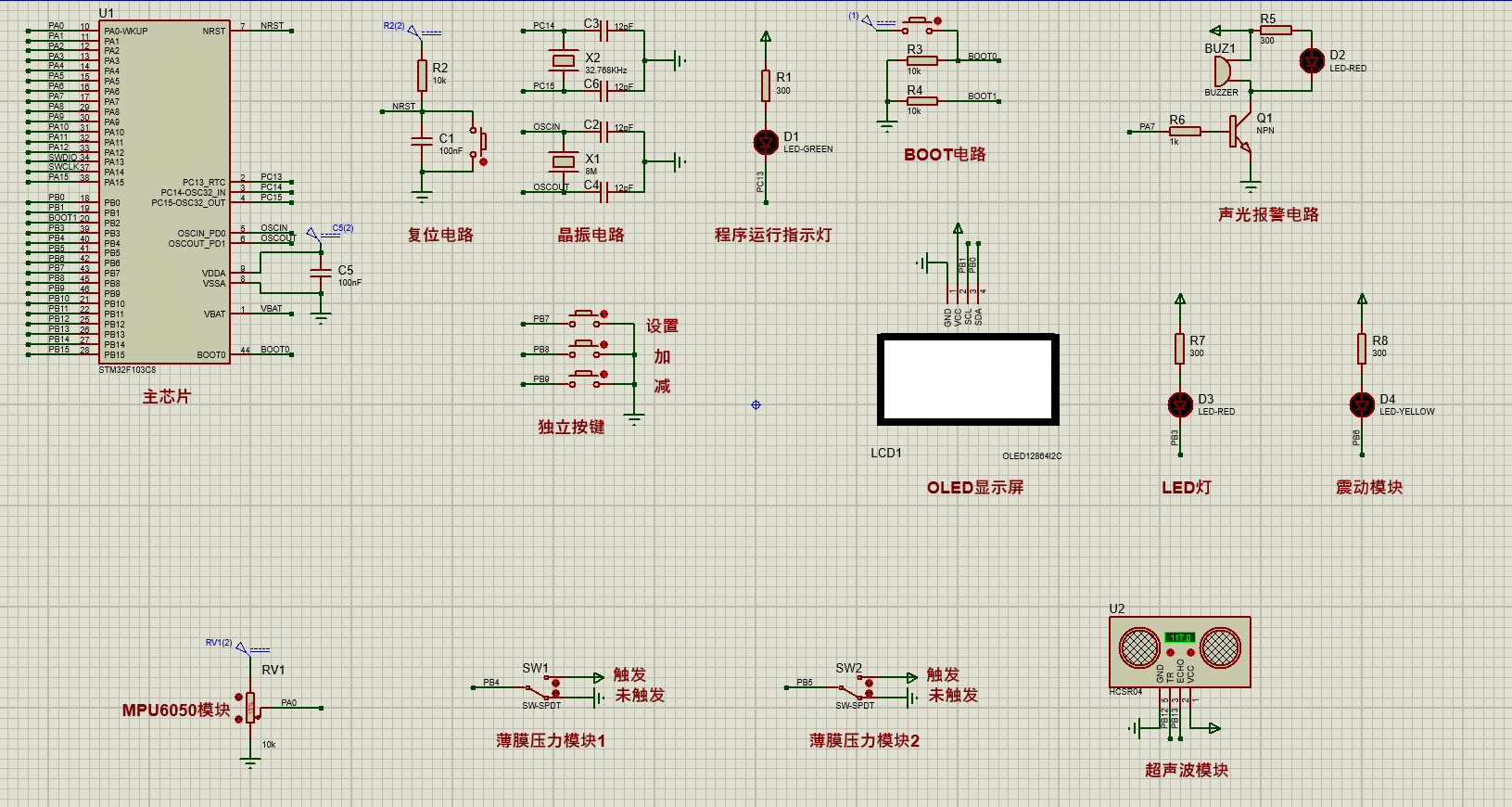This screenshot has width=1512, height=807.
Task: Select crystal X1 8M
Action: click(564, 161)
